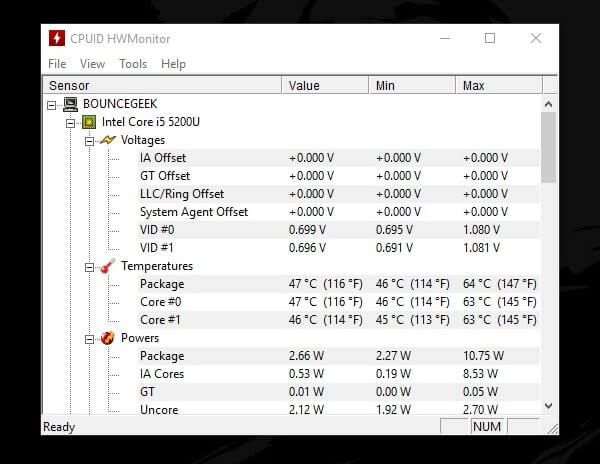This screenshot has height=464, width=600.
Task: Click the CPUID HWMonitor lightning bolt app icon
Action: point(57,38)
